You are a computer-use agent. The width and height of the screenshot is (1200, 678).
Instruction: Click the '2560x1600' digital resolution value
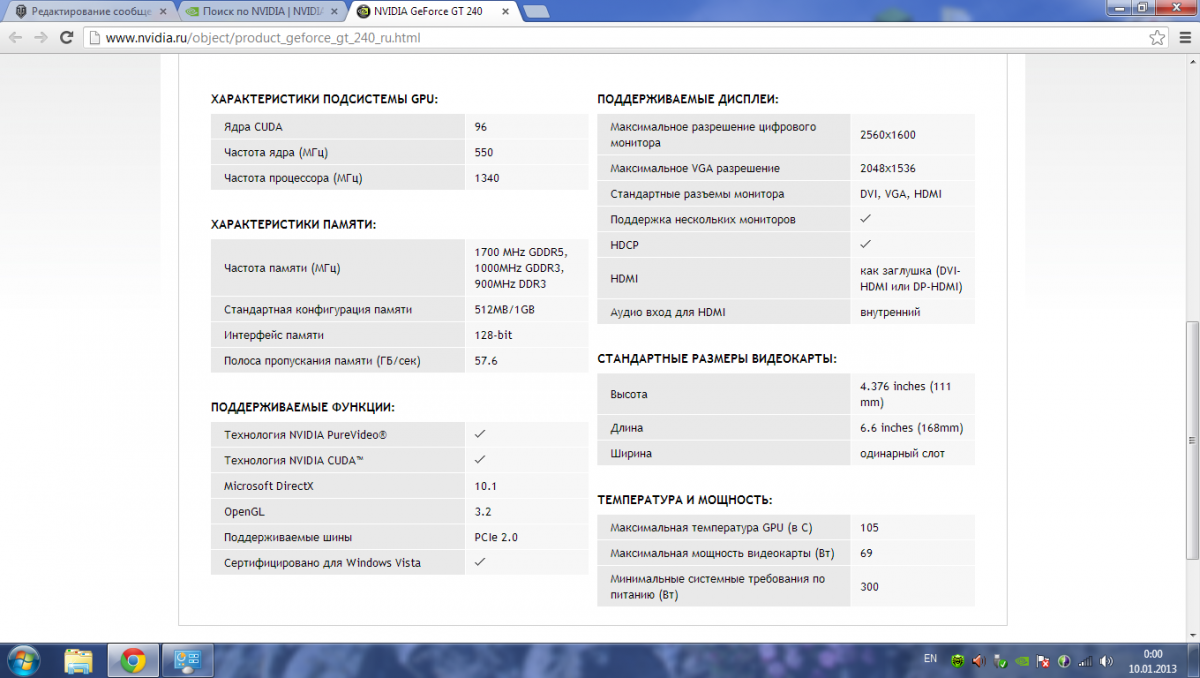point(888,135)
